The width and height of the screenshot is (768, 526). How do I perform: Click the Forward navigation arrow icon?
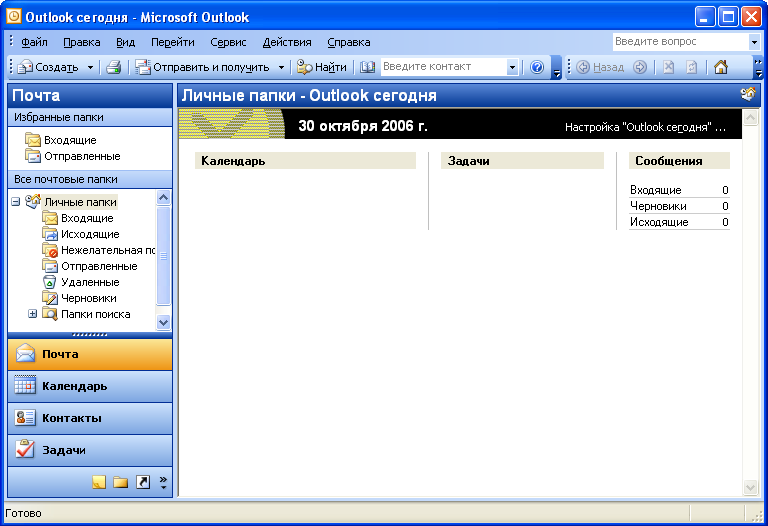(640, 67)
